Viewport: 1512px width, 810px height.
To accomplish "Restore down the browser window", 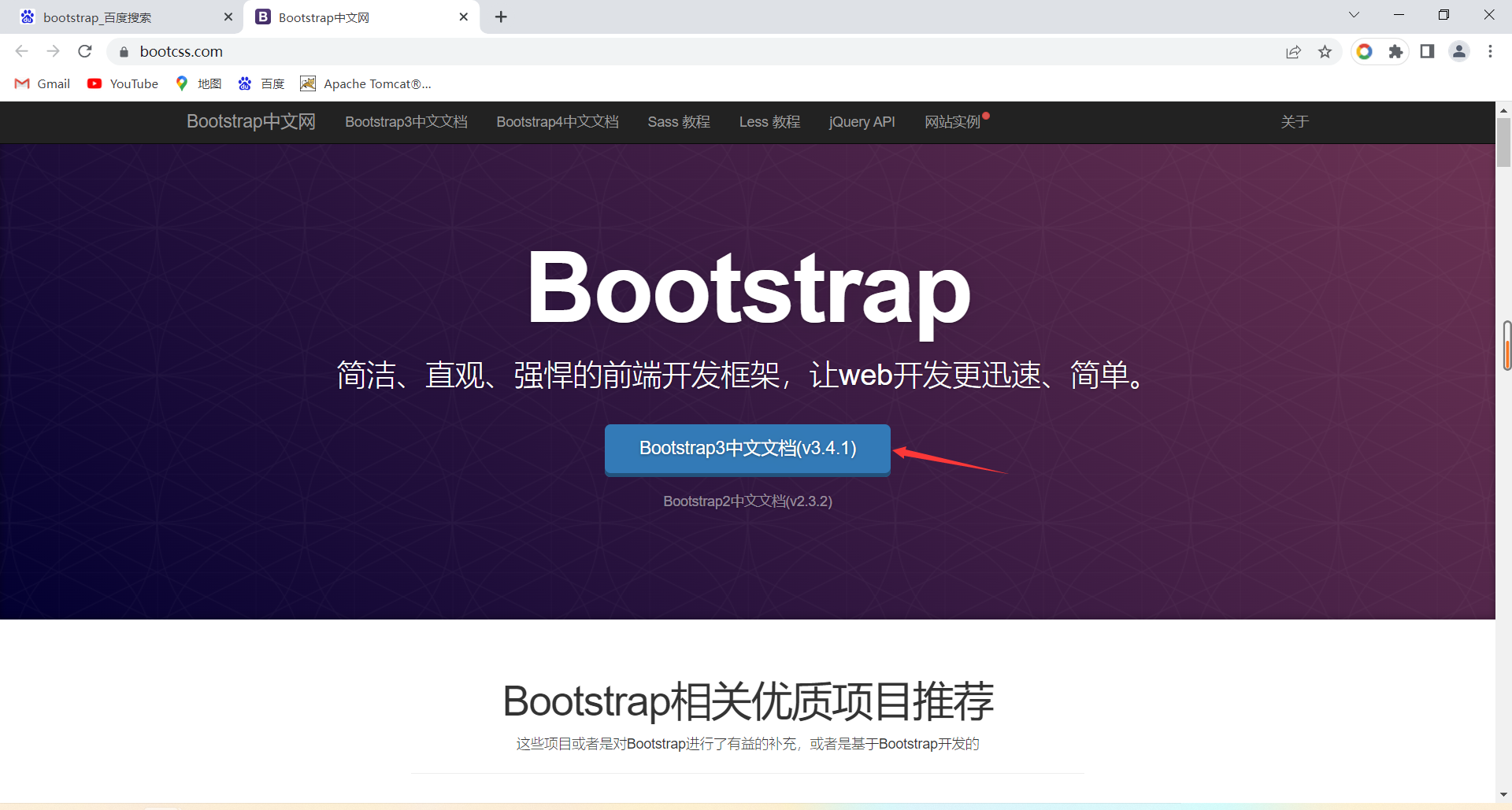I will click(x=1443, y=14).
